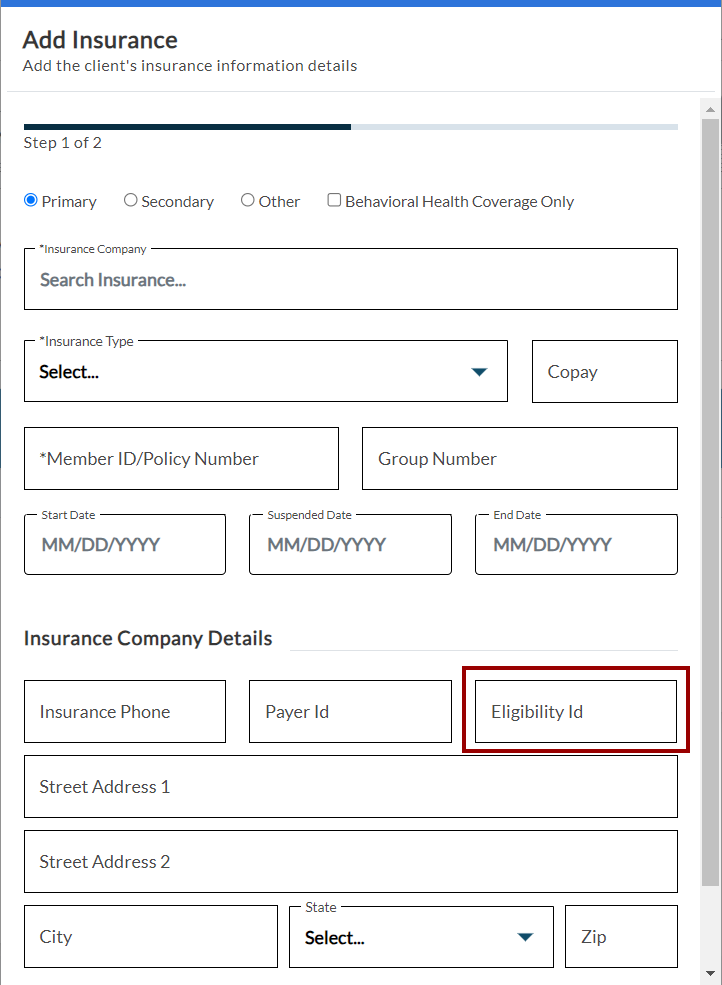Image resolution: width=722 pixels, height=985 pixels.
Task: Click the scrollbar up arrow
Action: point(710,109)
